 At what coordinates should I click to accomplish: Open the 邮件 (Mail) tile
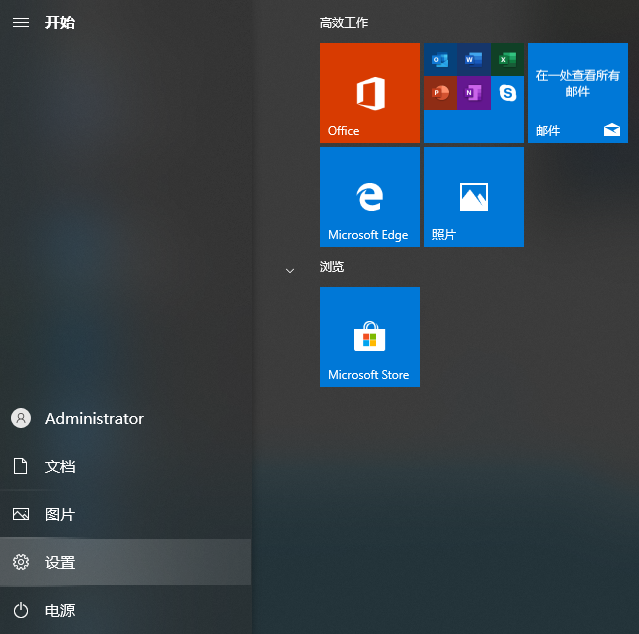pos(577,93)
